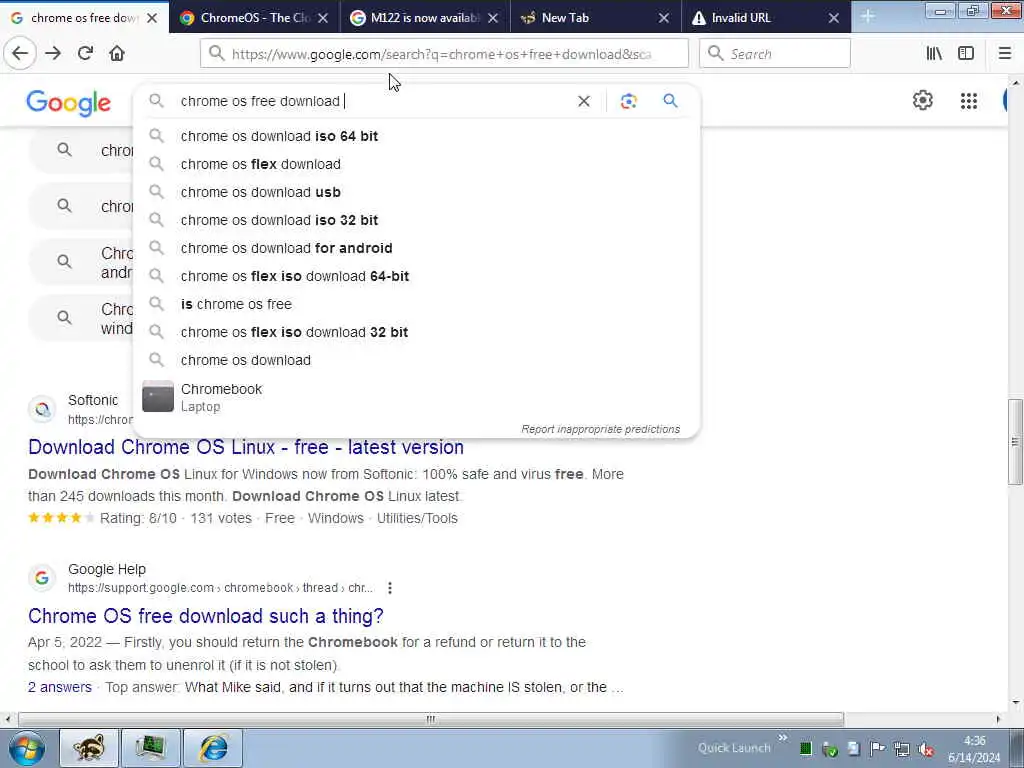The width and height of the screenshot is (1024, 768).
Task: Open the raccoon app in taskbar
Action: click(89, 748)
